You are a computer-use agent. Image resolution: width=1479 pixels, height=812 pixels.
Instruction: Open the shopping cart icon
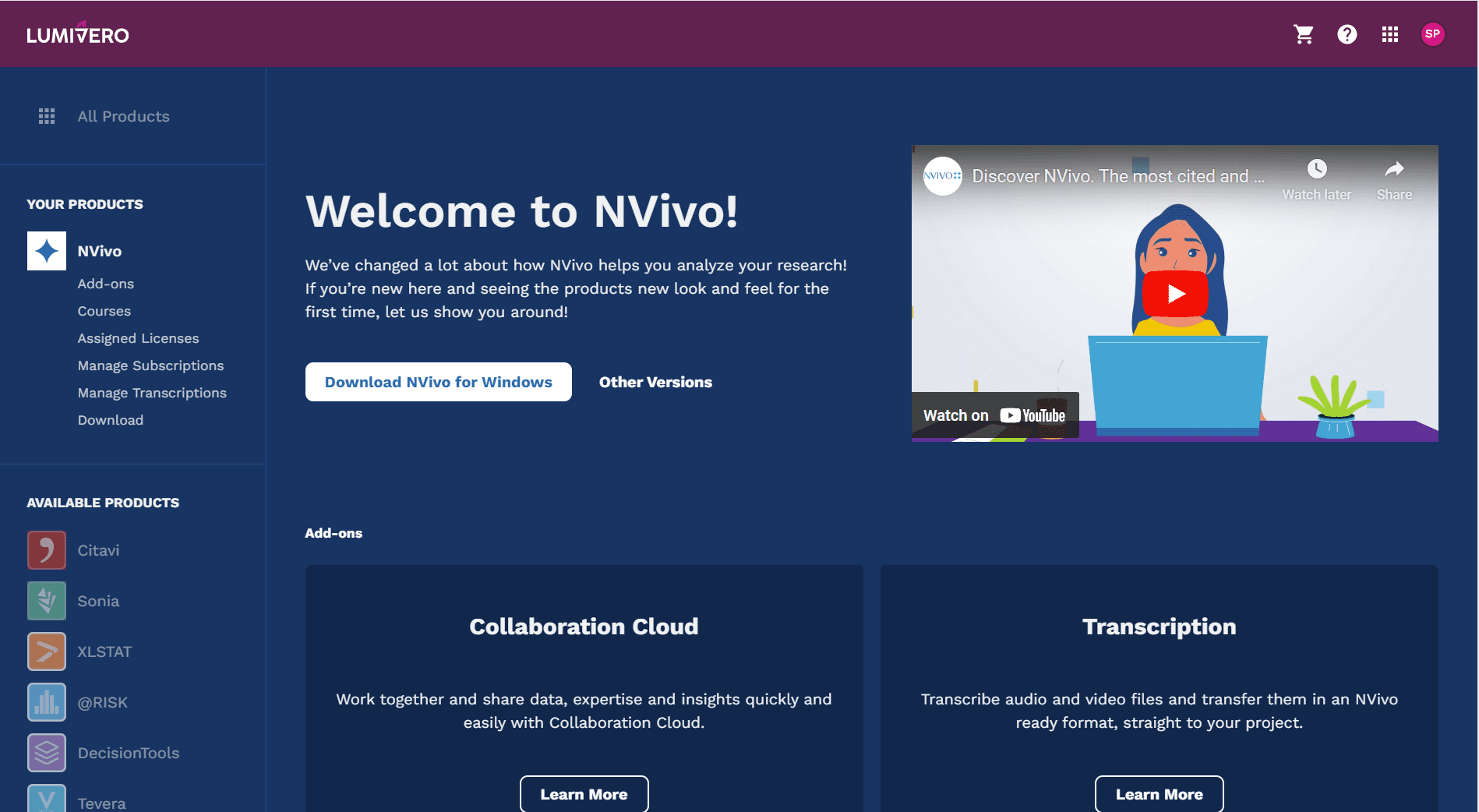coord(1304,34)
